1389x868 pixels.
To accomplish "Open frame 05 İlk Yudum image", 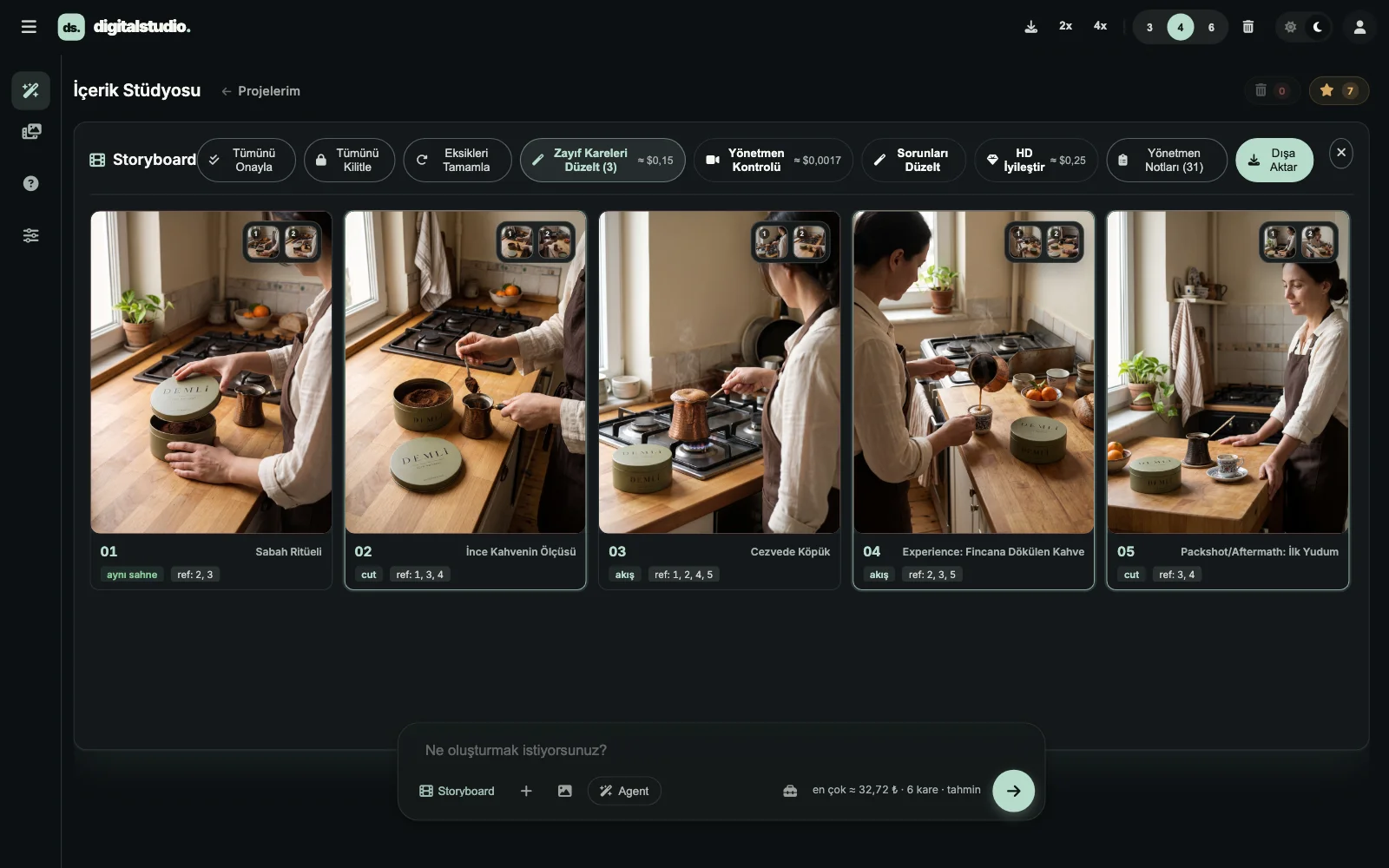I will pos(1228,372).
